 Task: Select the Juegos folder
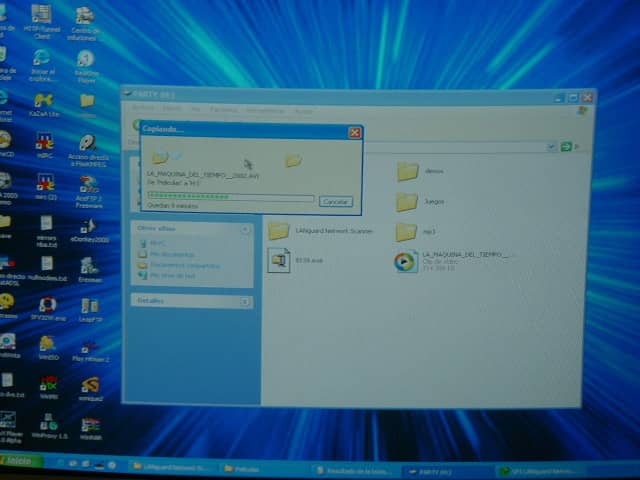pyautogui.click(x=406, y=202)
